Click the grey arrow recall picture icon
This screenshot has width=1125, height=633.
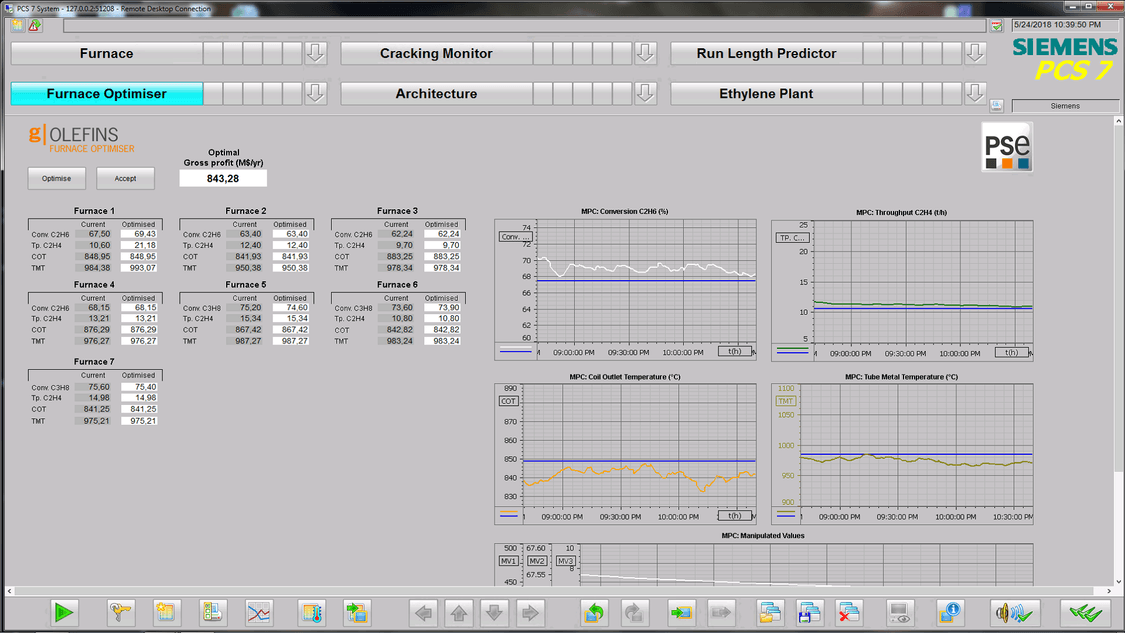720,612
